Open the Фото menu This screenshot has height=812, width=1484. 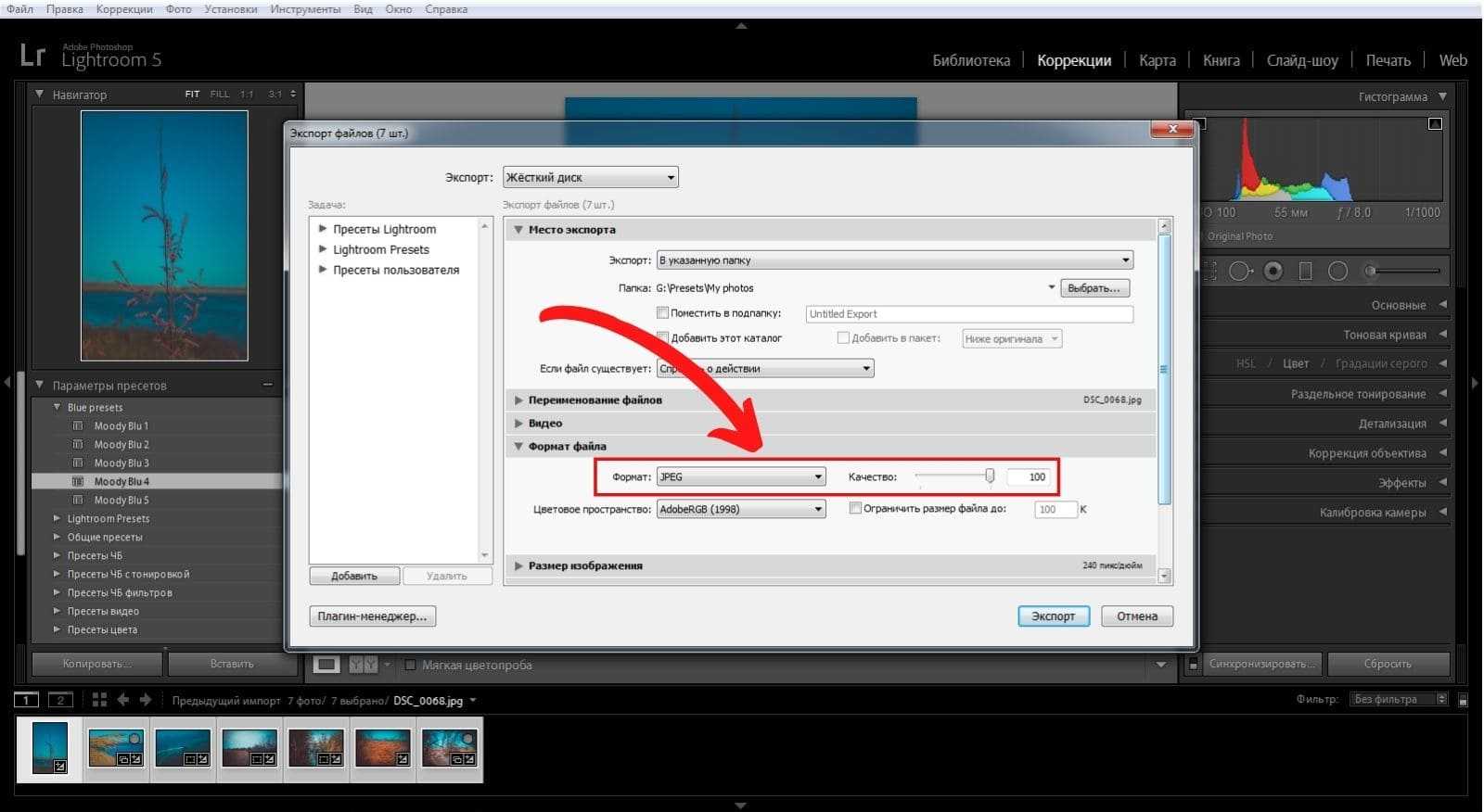click(178, 9)
